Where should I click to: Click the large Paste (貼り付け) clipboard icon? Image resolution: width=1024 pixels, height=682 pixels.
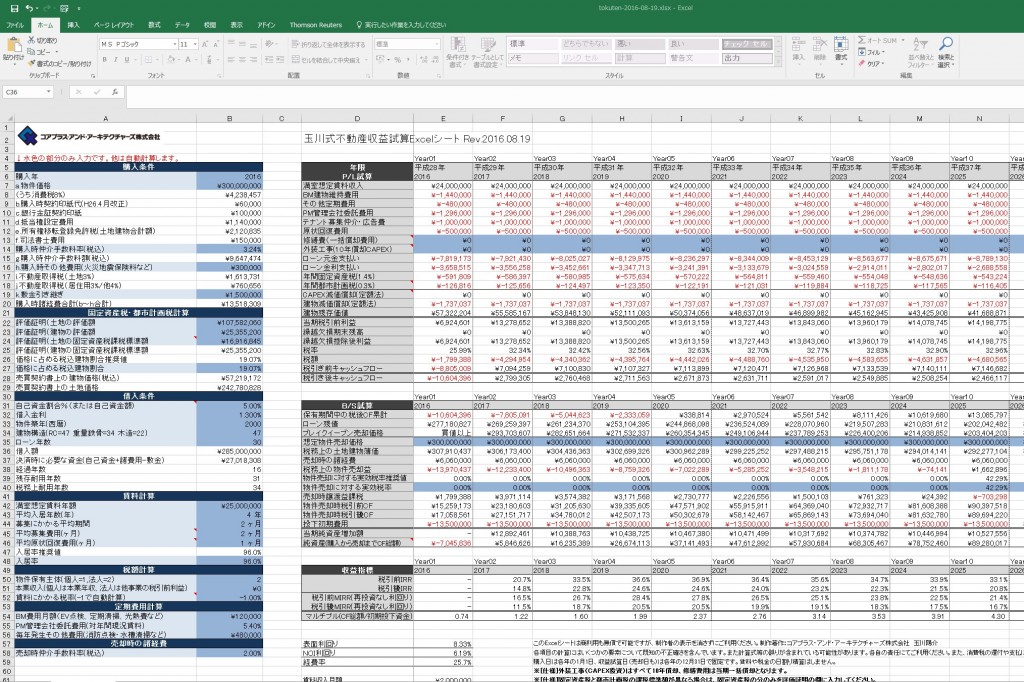click(x=13, y=46)
